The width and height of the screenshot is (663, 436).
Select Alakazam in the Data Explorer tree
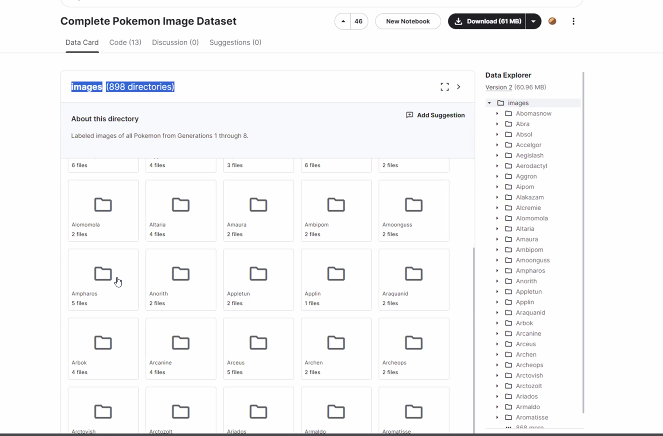[x=530, y=197]
